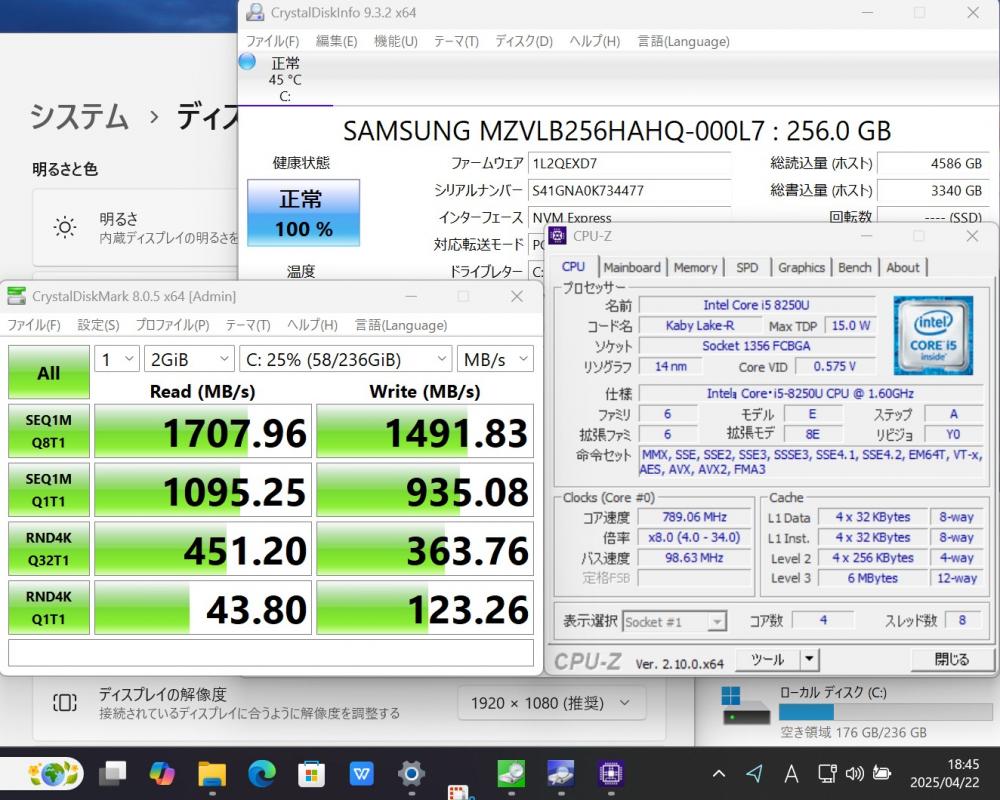
Task: Switch to CrystalDiskMark via its taskbar icon
Action: [511, 774]
